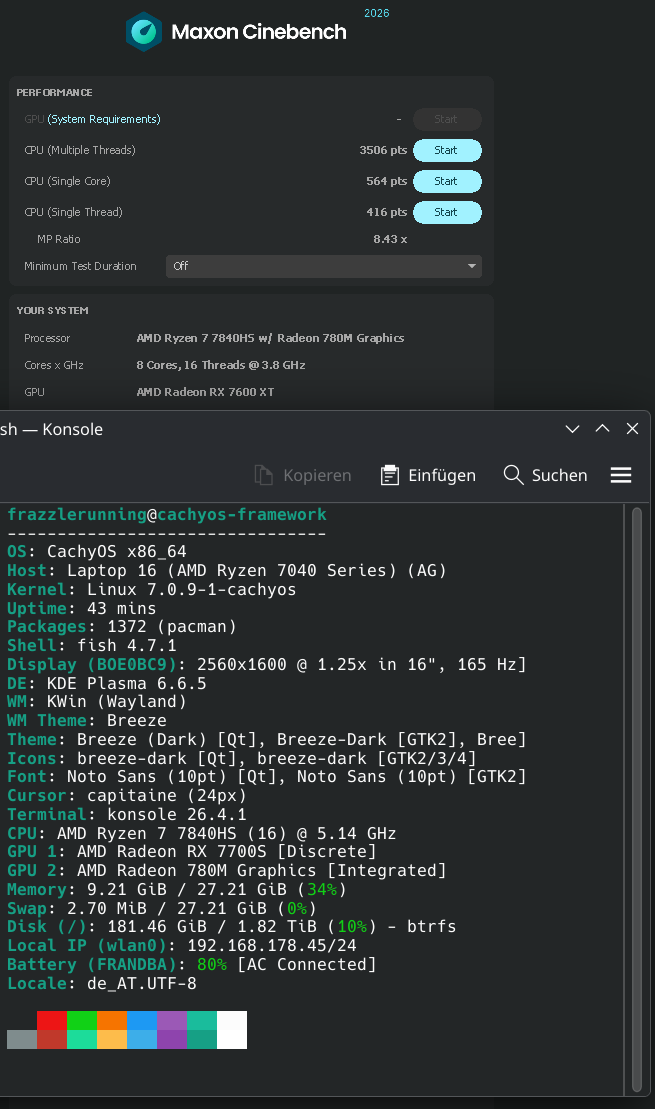The image size is (655, 1109).
Task: Click the Einfügen paste button in Konsole
Action: click(x=428, y=475)
